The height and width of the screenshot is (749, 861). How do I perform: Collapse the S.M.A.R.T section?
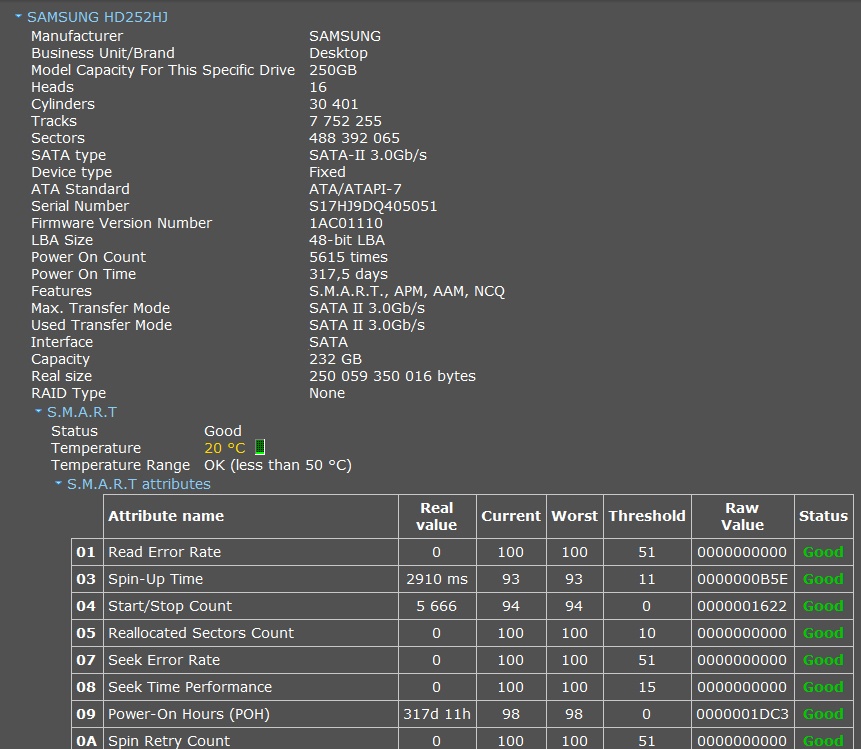pos(38,411)
